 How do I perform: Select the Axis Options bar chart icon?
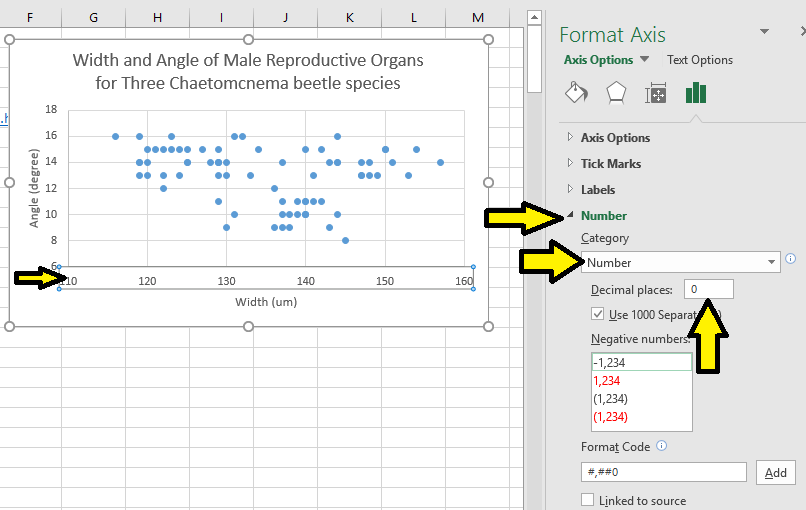click(696, 94)
